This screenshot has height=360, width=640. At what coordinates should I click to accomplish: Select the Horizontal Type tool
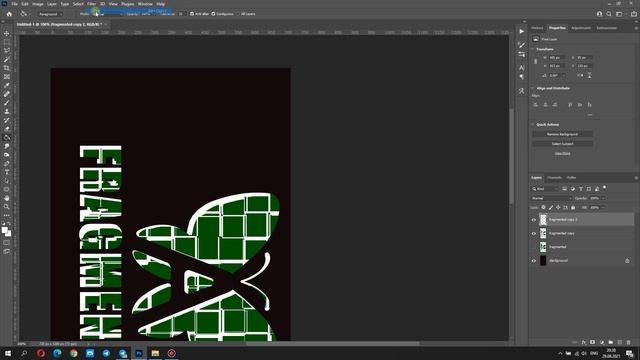click(7, 172)
